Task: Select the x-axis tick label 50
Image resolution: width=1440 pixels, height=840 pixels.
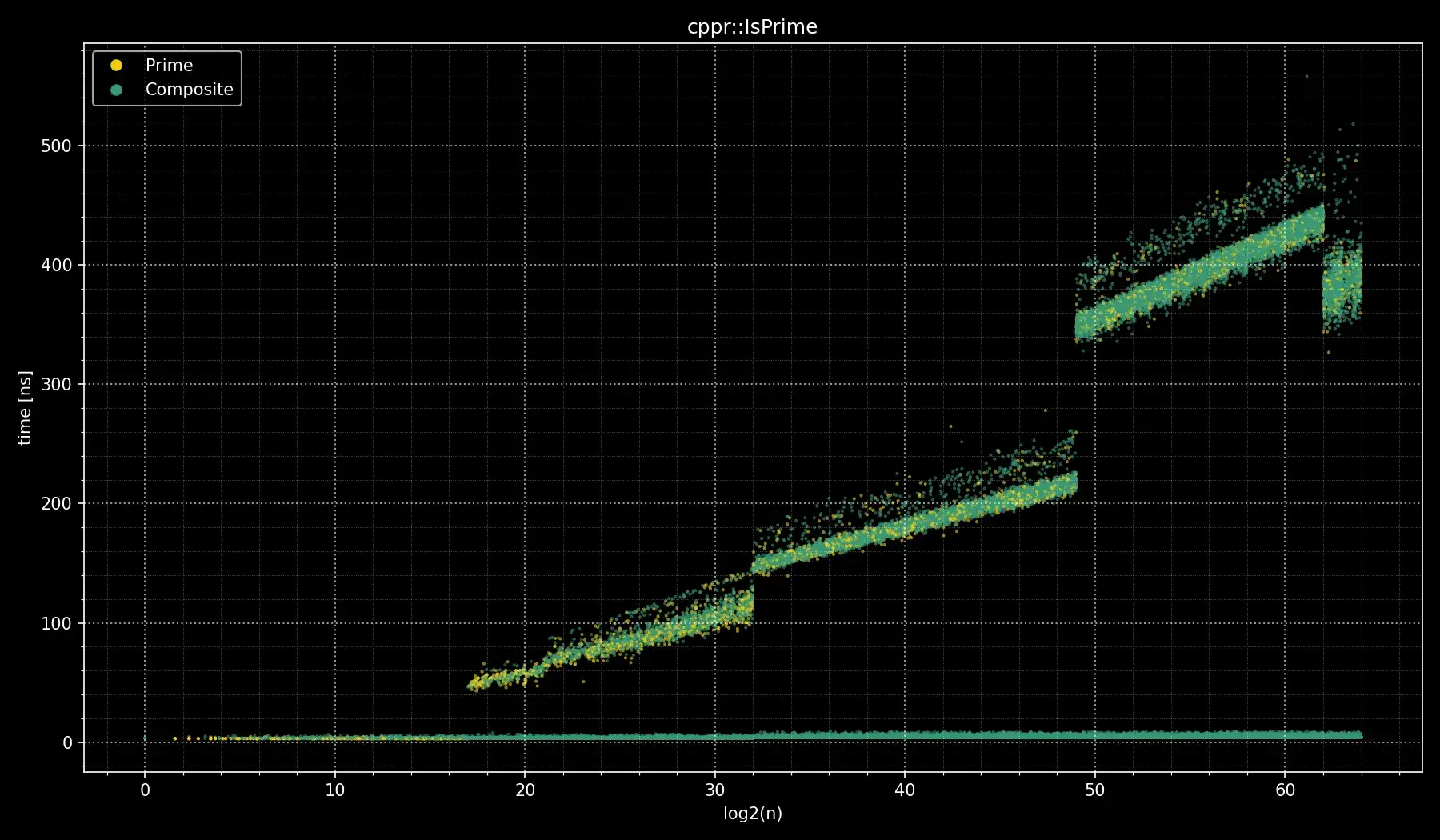Action: [x=1094, y=790]
